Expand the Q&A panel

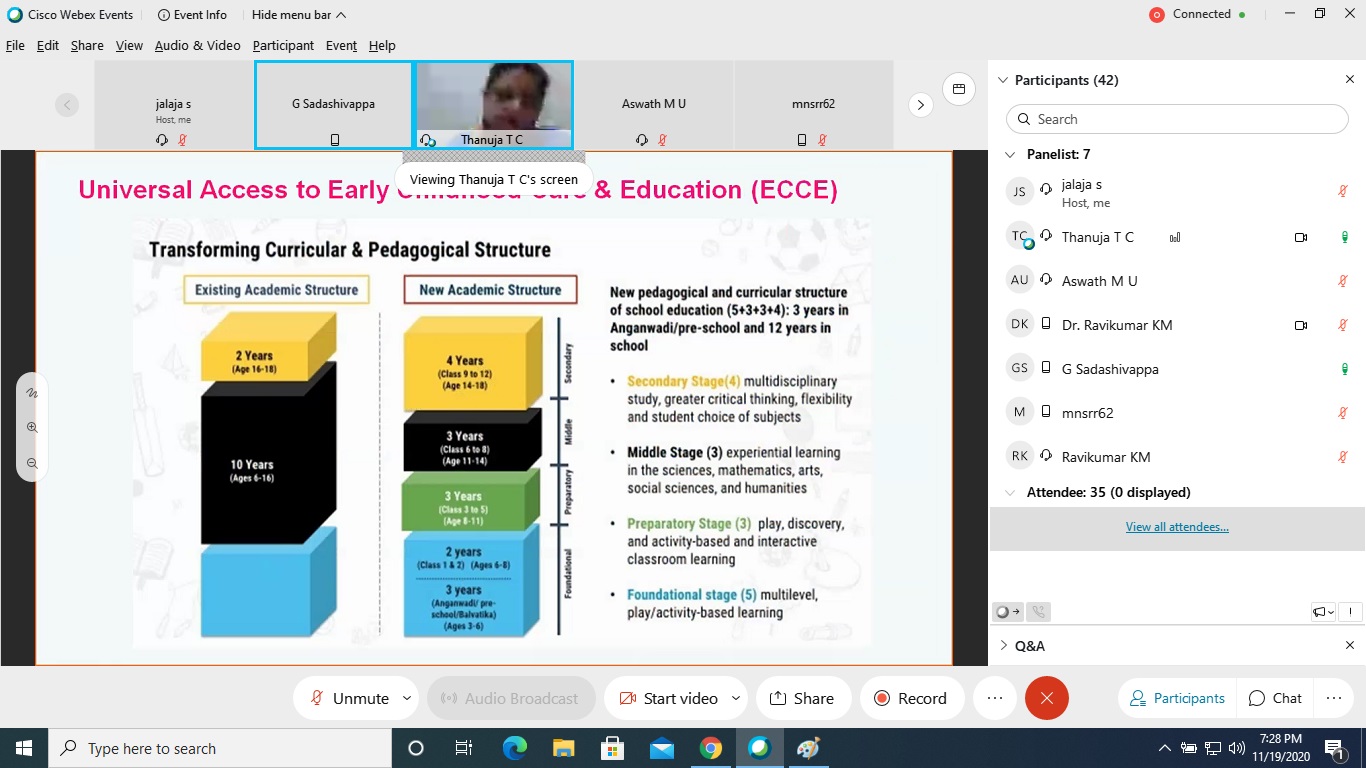point(1004,646)
